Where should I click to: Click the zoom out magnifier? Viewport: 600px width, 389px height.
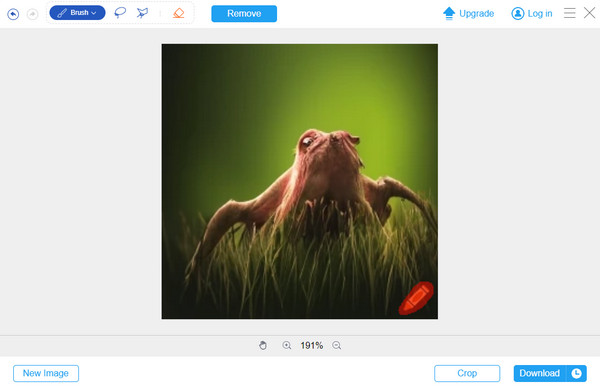[336, 345]
